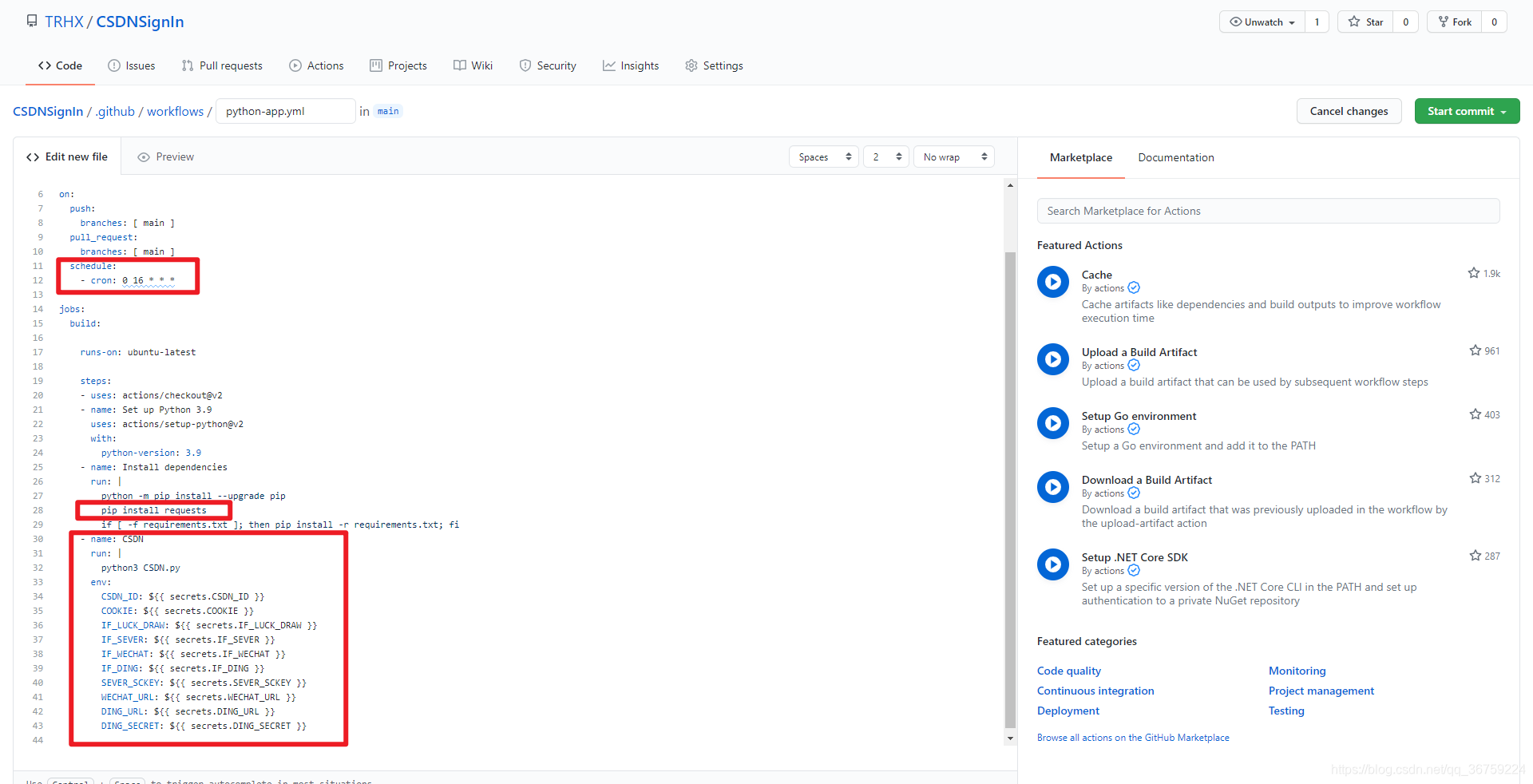Image resolution: width=1533 pixels, height=784 pixels.
Task: Open the Issues tab
Action: (132, 65)
